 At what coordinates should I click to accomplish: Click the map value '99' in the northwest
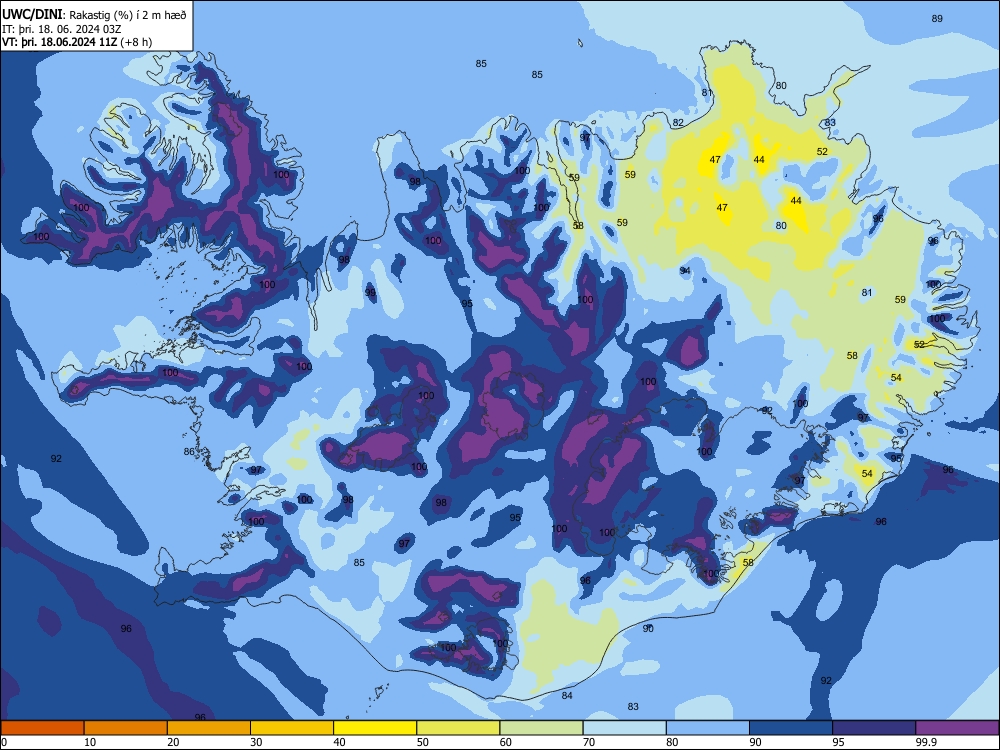[x=370, y=293]
